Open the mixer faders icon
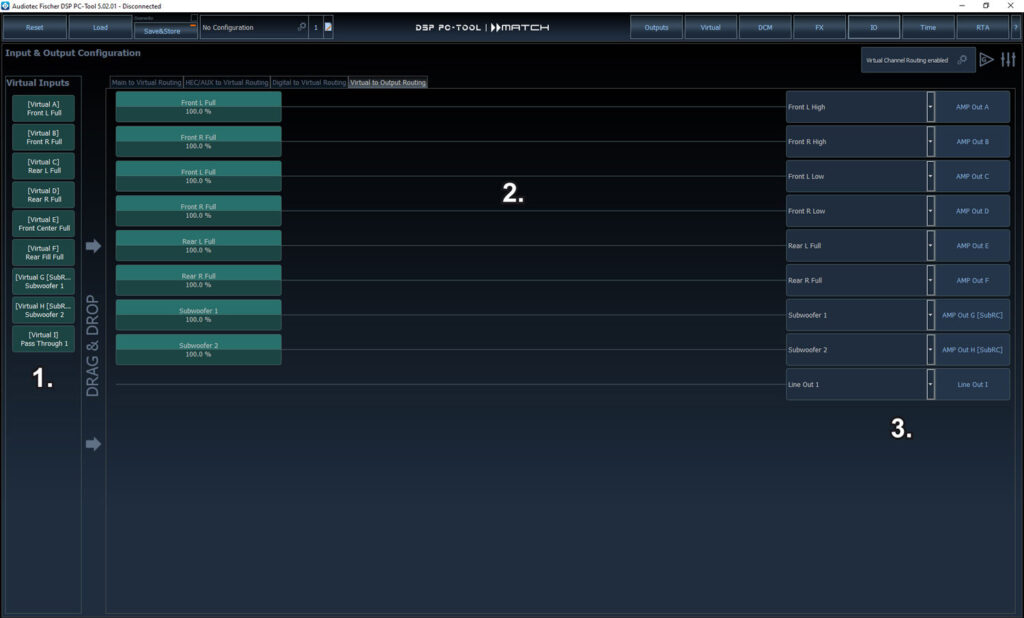Screen dimensions: 1024x618 (1008, 60)
